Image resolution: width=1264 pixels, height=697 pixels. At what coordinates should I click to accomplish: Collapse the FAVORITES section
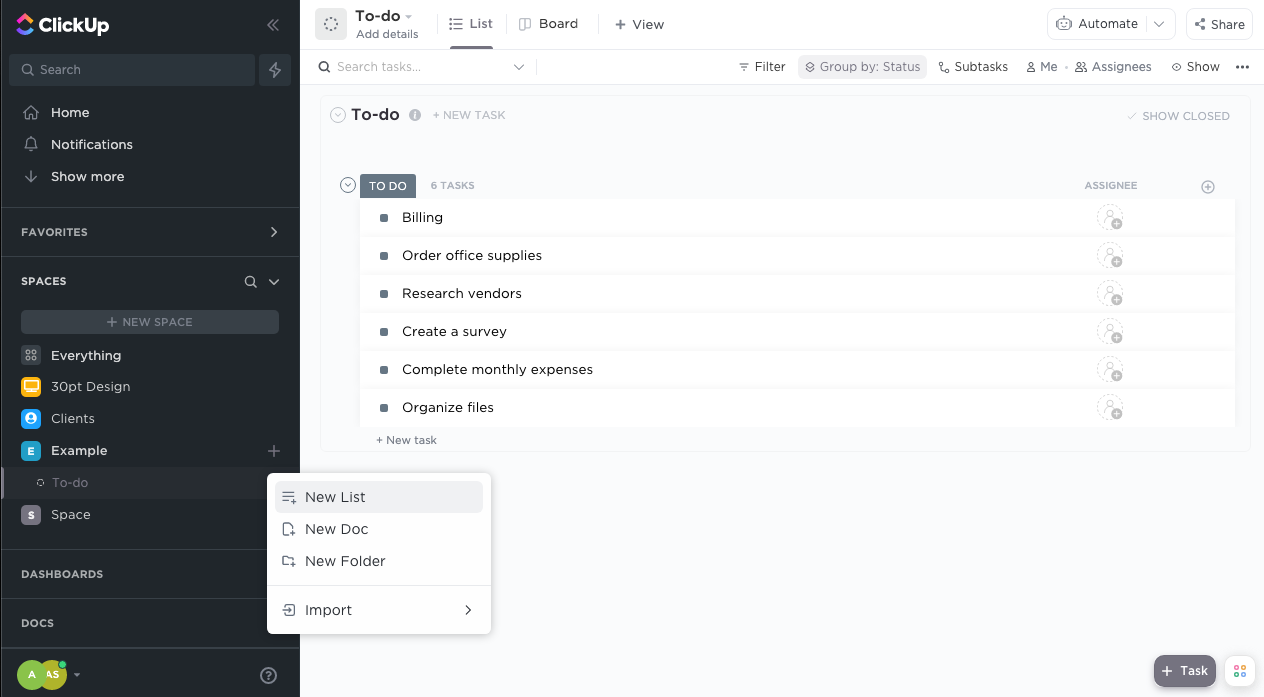coord(273,231)
